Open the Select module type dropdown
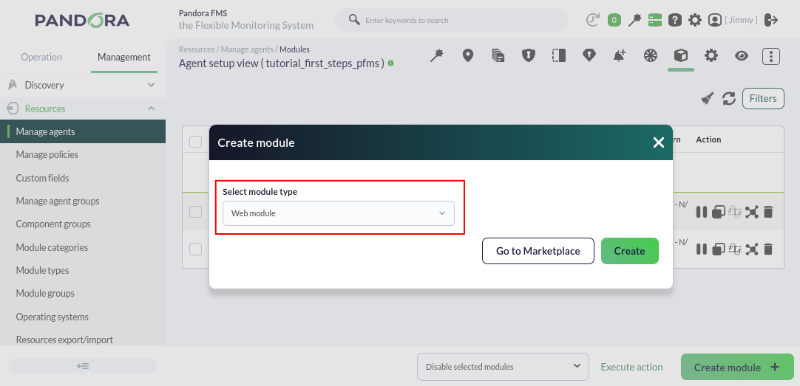The height and width of the screenshot is (386, 800). (338, 213)
